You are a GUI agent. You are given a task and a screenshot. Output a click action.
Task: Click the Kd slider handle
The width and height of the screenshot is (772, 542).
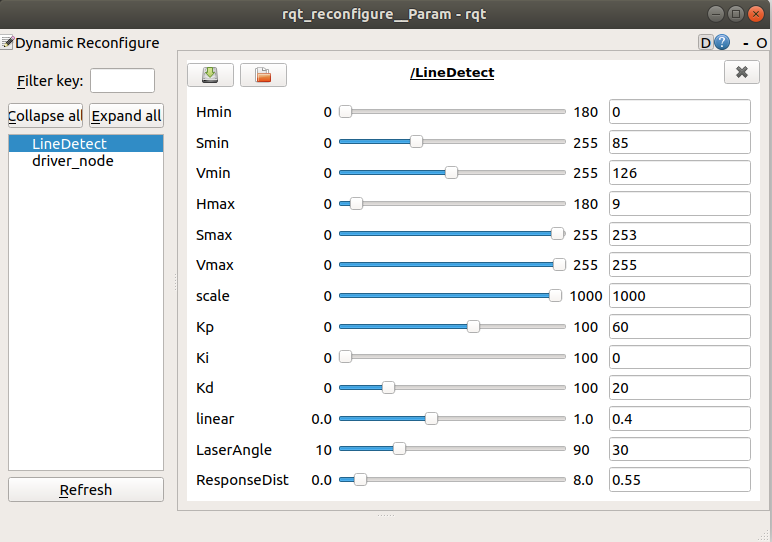pyautogui.click(x=388, y=387)
